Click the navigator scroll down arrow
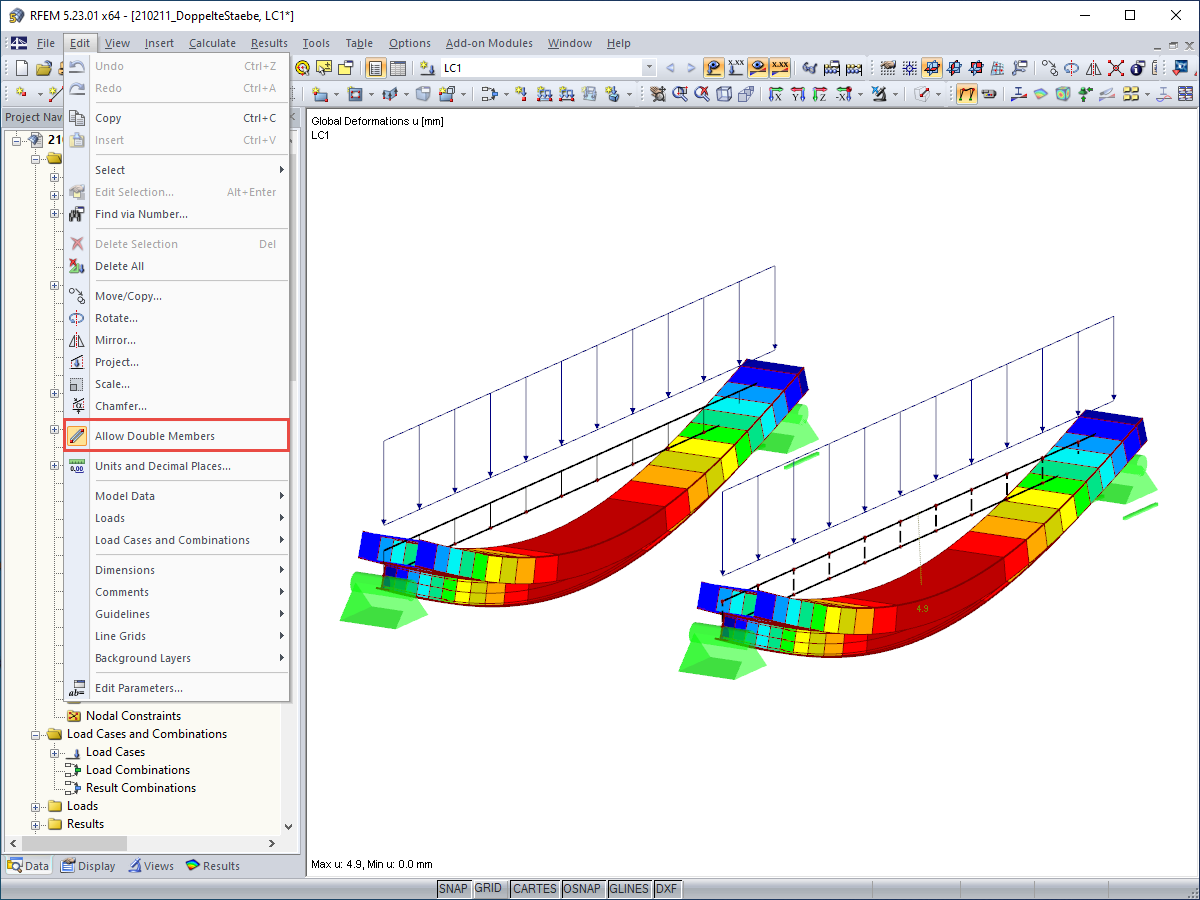 289,827
